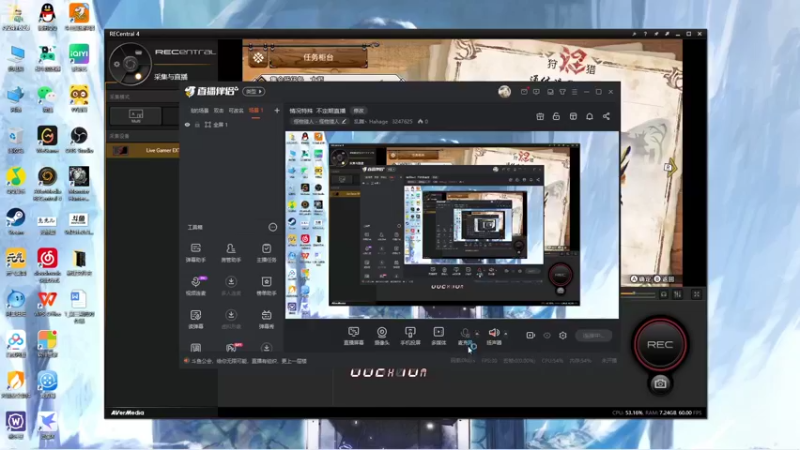Open the RECentral audio mixer icon
Viewport: 800px width, 450px height.
click(678, 294)
